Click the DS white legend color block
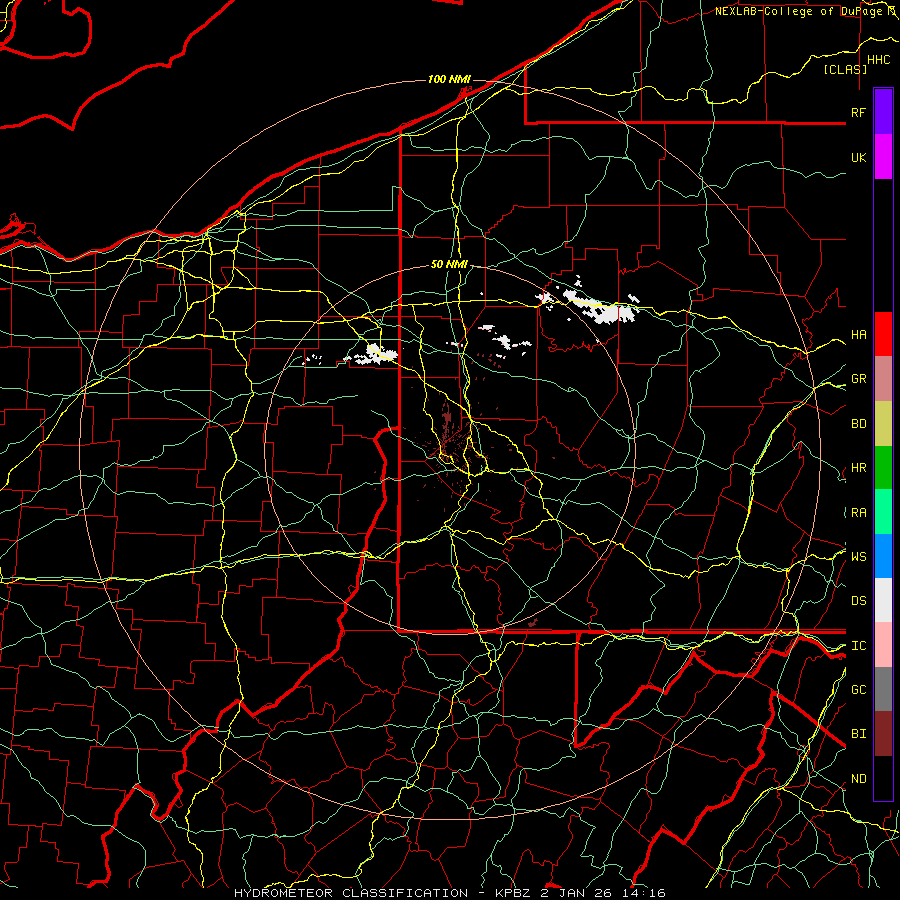The image size is (900, 900). click(x=883, y=600)
